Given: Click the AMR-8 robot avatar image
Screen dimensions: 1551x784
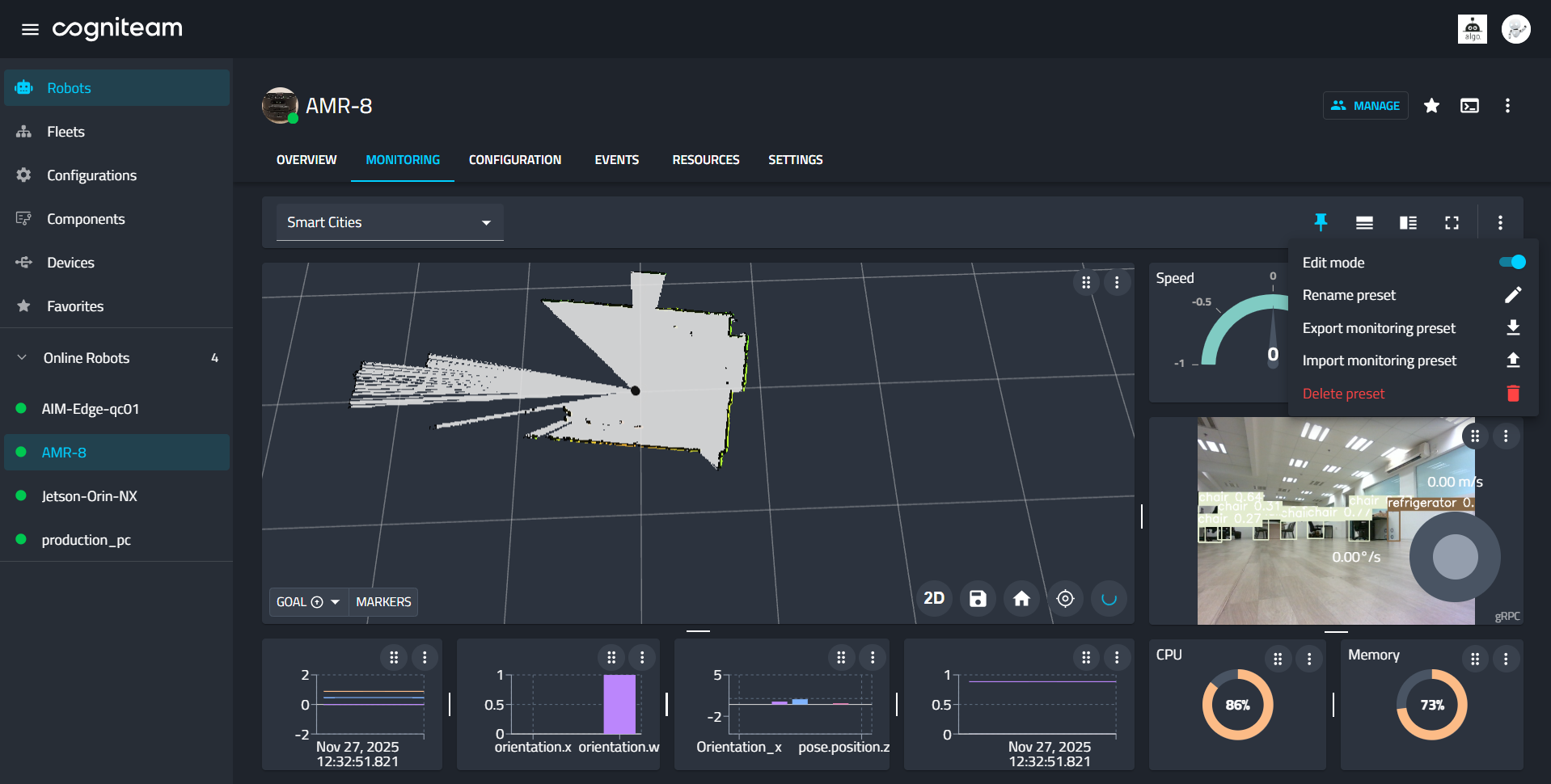Looking at the screenshot, I should [280, 106].
